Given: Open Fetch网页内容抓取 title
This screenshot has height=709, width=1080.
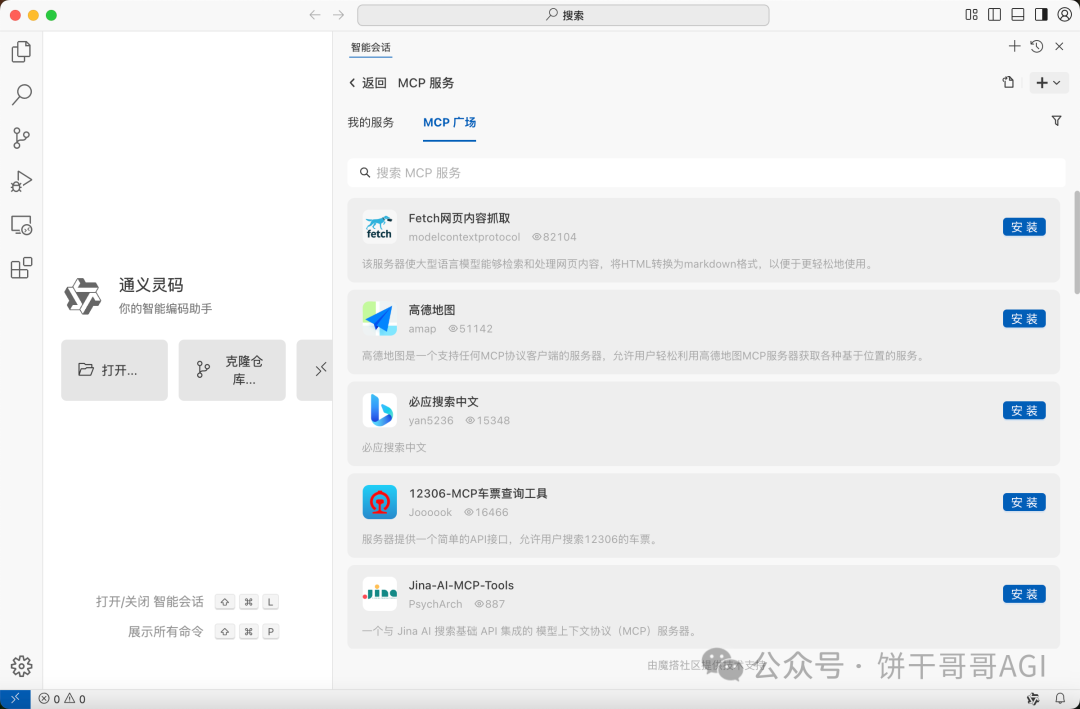Looking at the screenshot, I should (459, 218).
